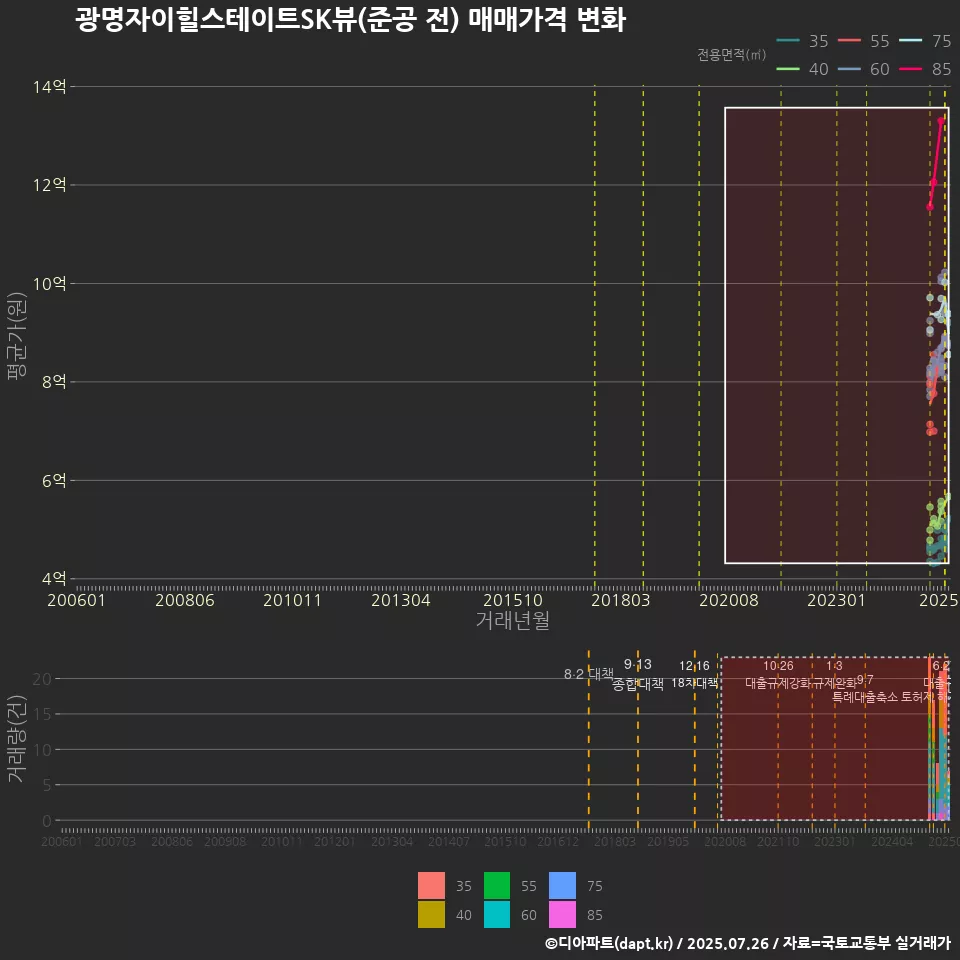Click the lowest data point on the 85㎡ pink line

(x=930, y=207)
